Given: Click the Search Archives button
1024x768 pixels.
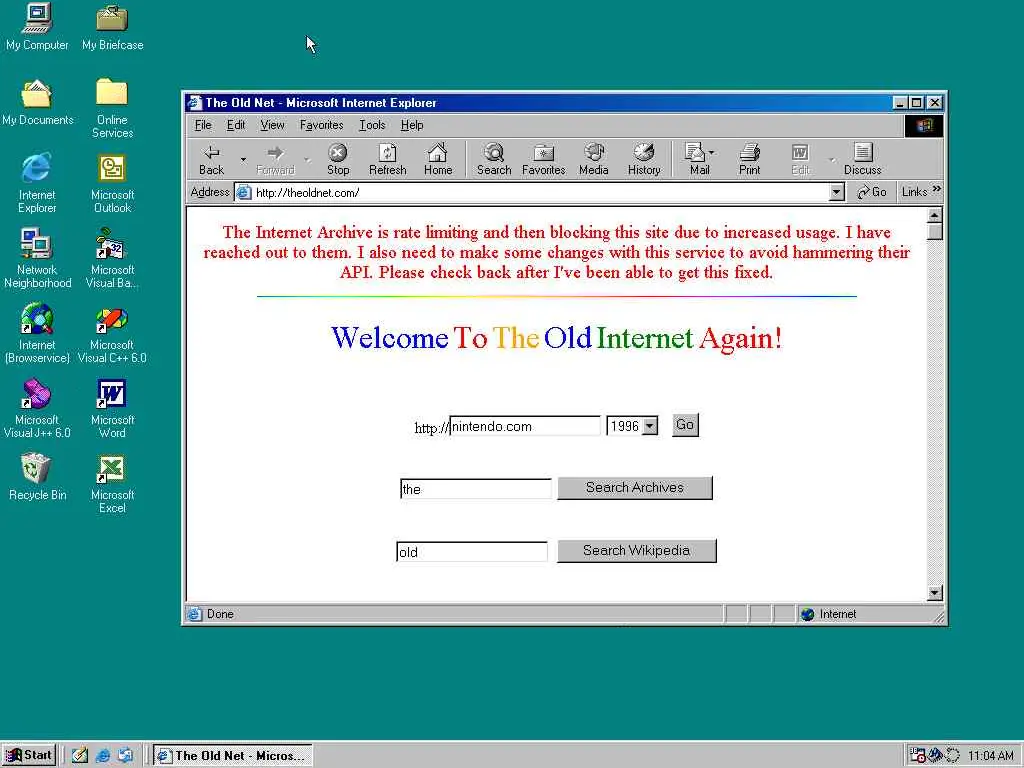Looking at the screenshot, I should (635, 488).
